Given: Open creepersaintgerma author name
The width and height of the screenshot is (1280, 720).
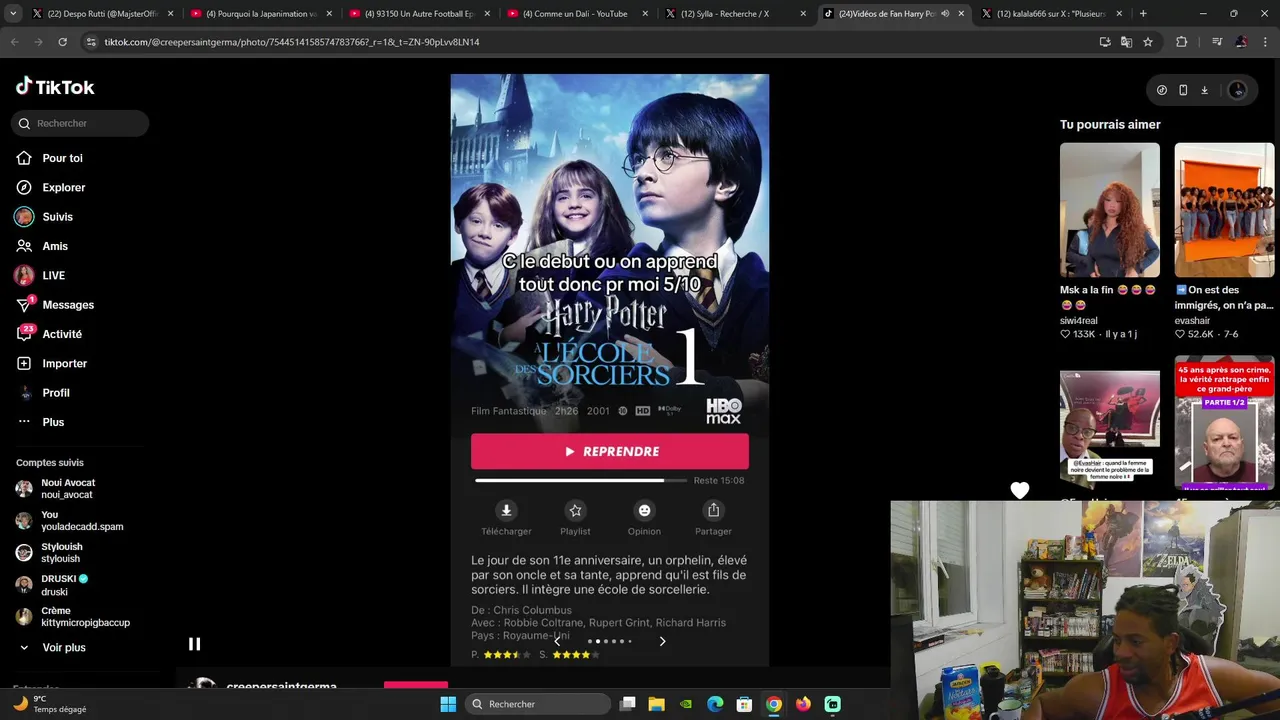Looking at the screenshot, I should coord(282,686).
